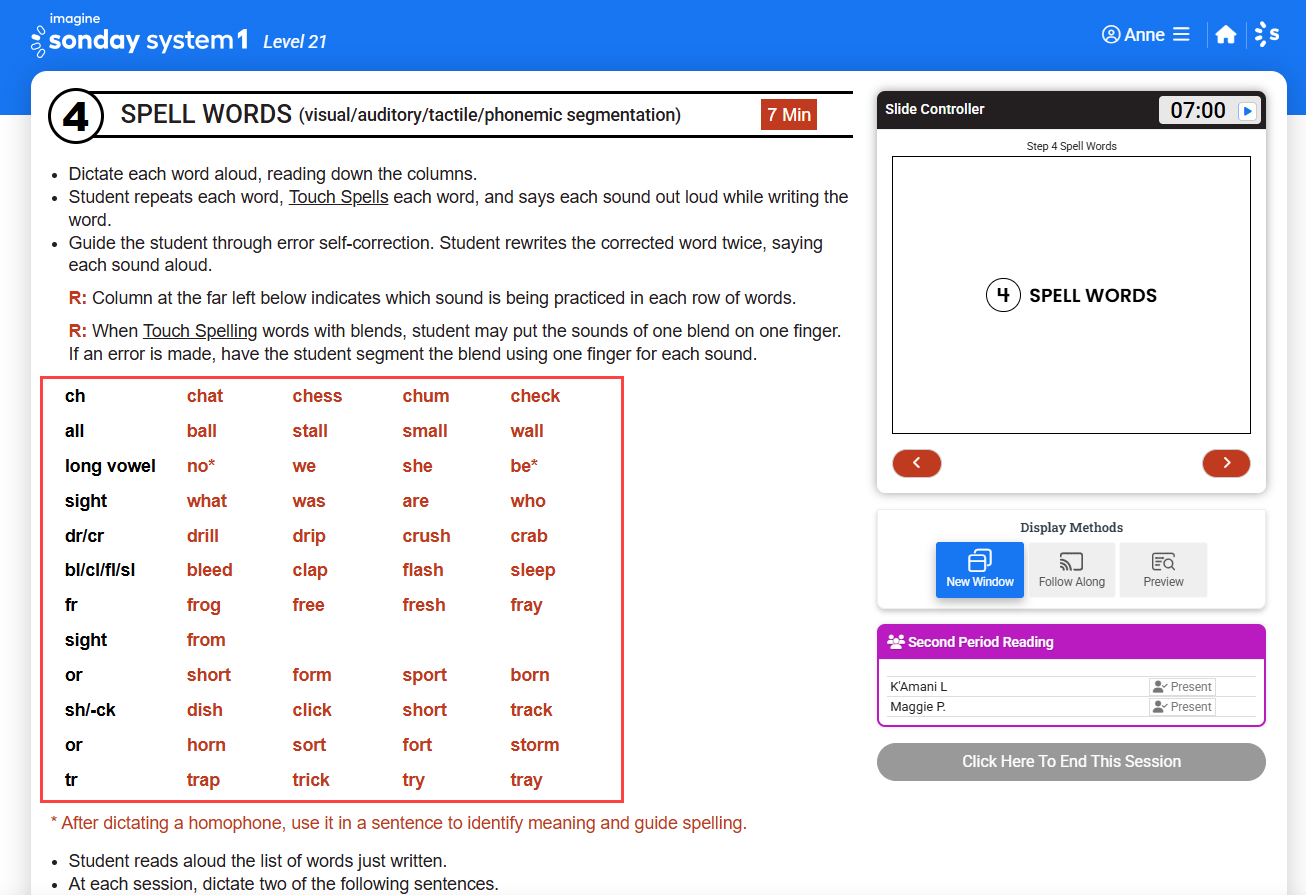Image resolution: width=1306 pixels, height=895 pixels.
Task: Click the word 'dish'
Action: click(205, 710)
